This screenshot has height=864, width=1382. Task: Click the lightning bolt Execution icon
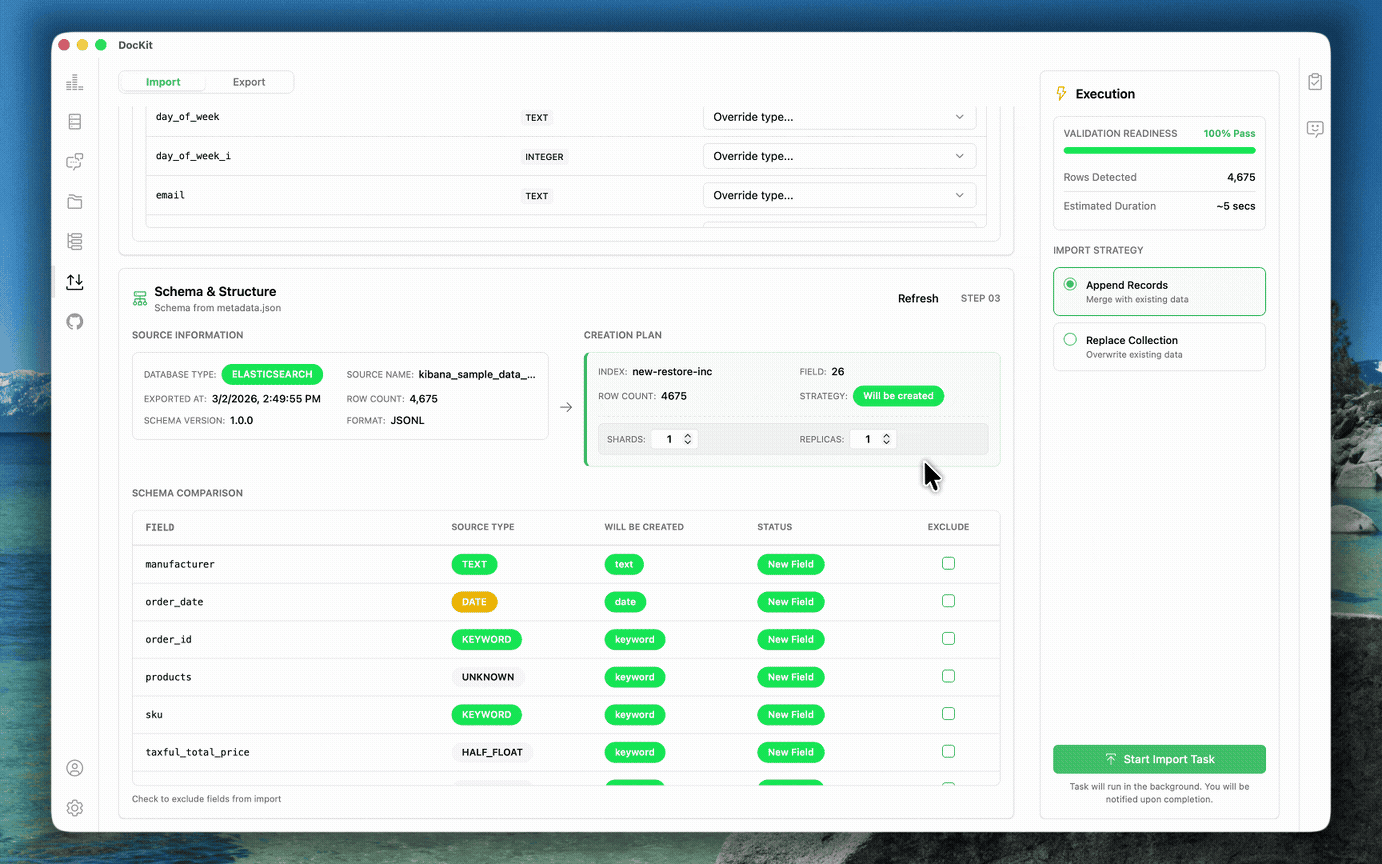click(1061, 94)
